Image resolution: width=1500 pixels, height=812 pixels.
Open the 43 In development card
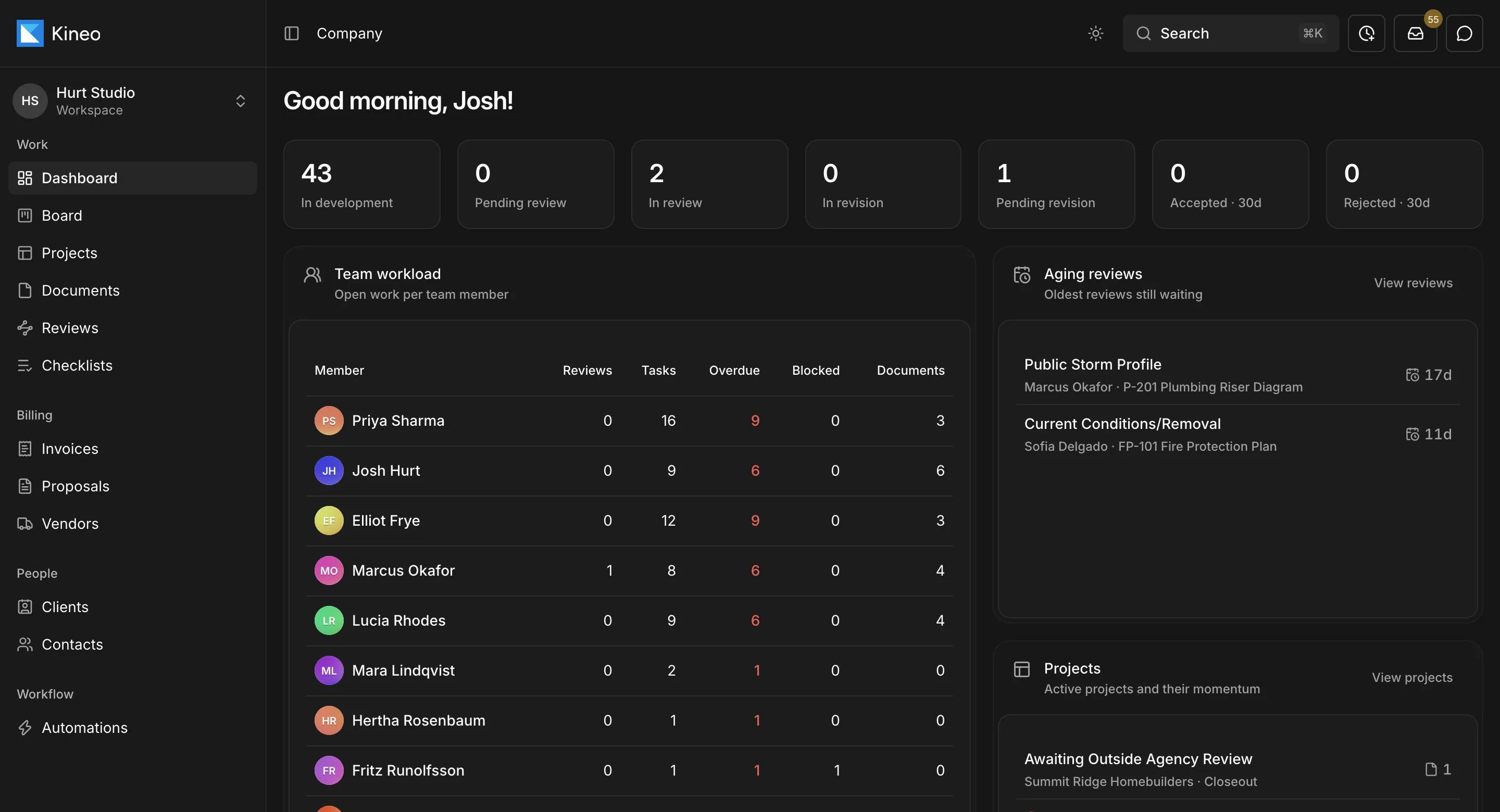pyautogui.click(x=361, y=184)
